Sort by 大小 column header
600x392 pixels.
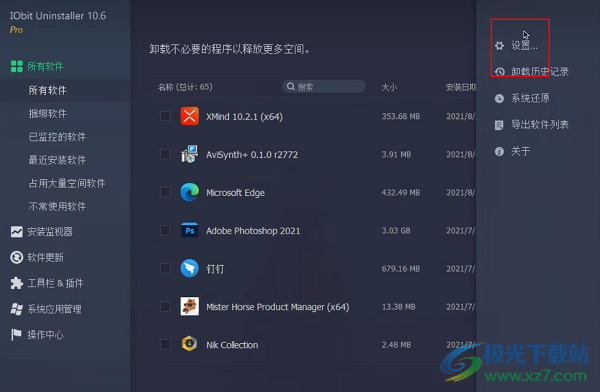[x=389, y=87]
